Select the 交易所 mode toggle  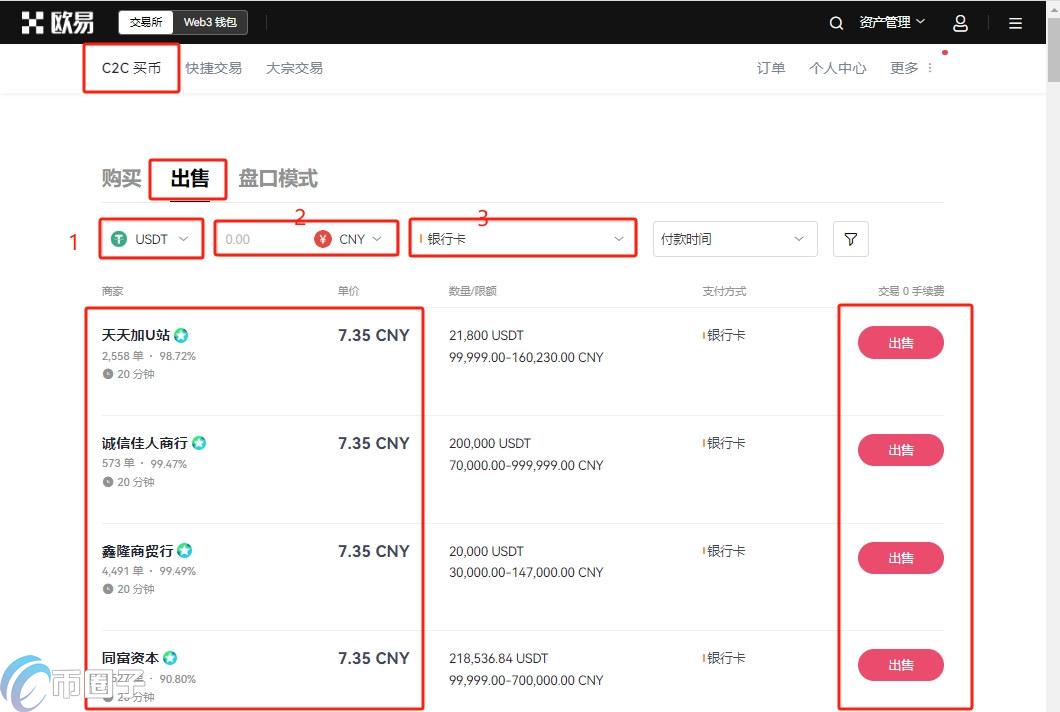pyautogui.click(x=146, y=21)
